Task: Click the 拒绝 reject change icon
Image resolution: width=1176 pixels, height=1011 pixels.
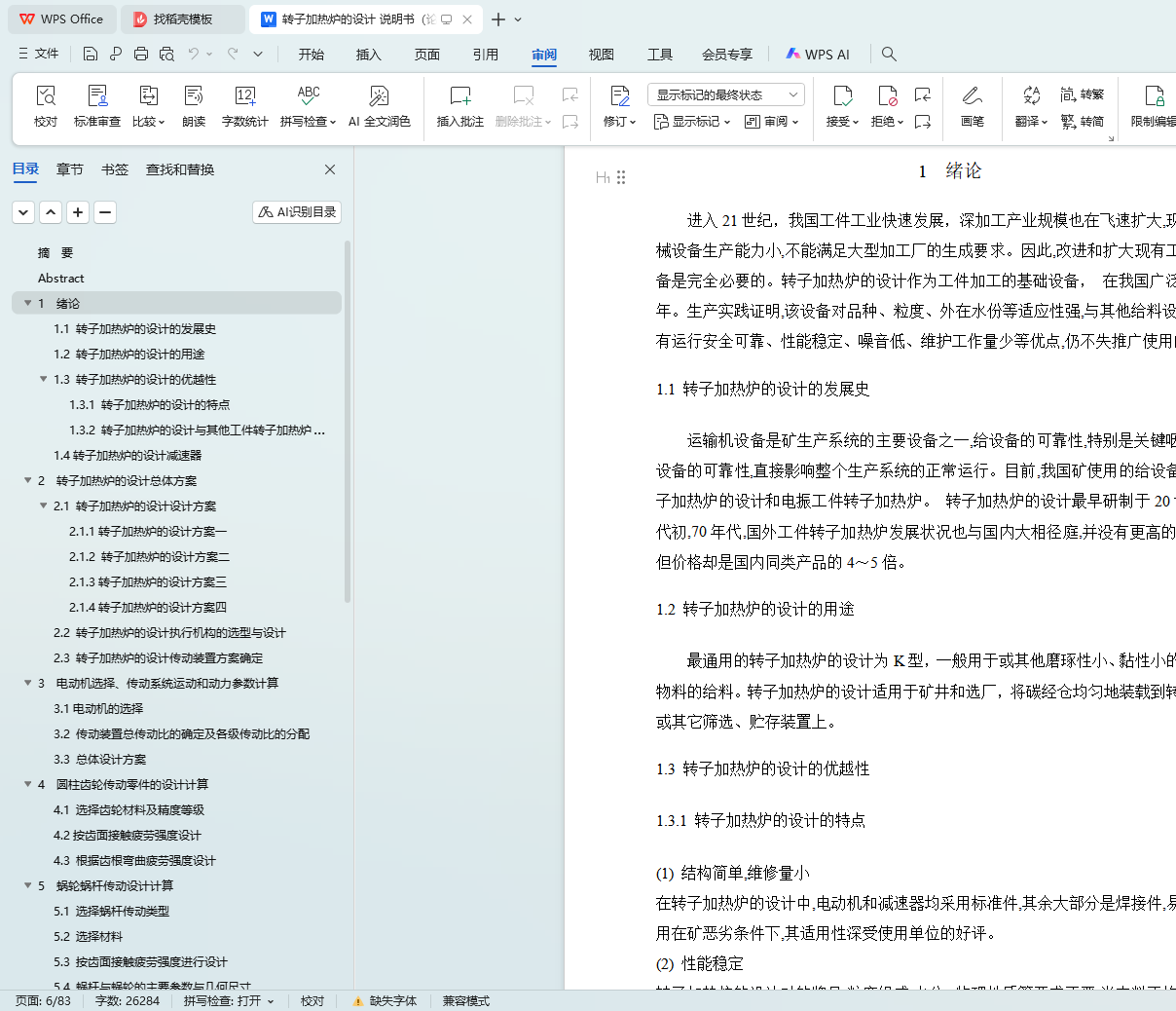Action: click(x=887, y=95)
